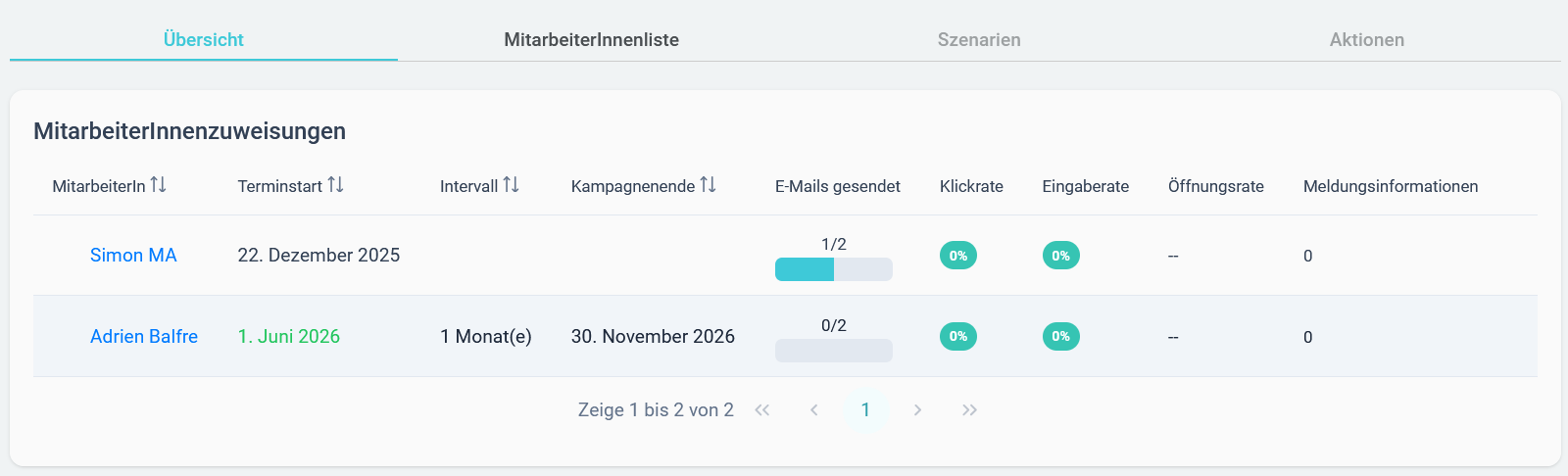Click Simon MA's Klickrate 0% badge

958,256
